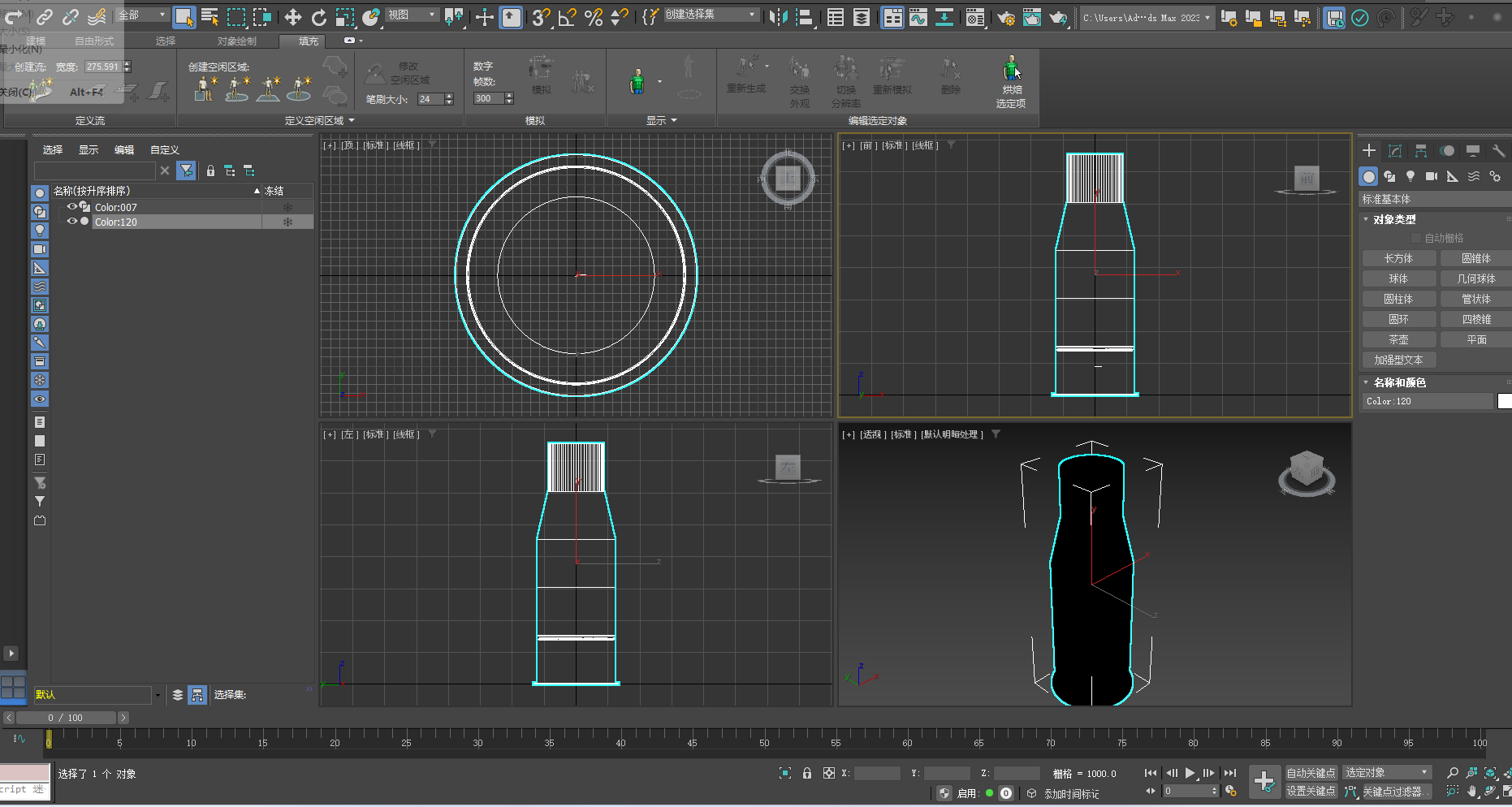Open the Curve Editor icon

point(918,17)
